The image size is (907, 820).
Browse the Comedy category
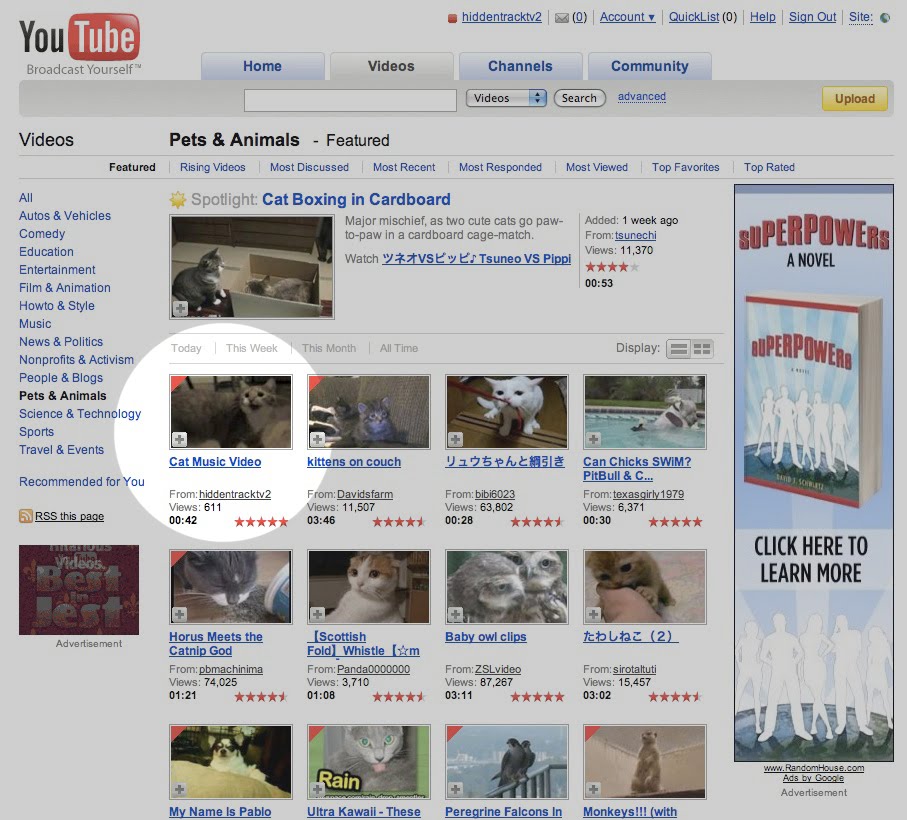(x=42, y=234)
